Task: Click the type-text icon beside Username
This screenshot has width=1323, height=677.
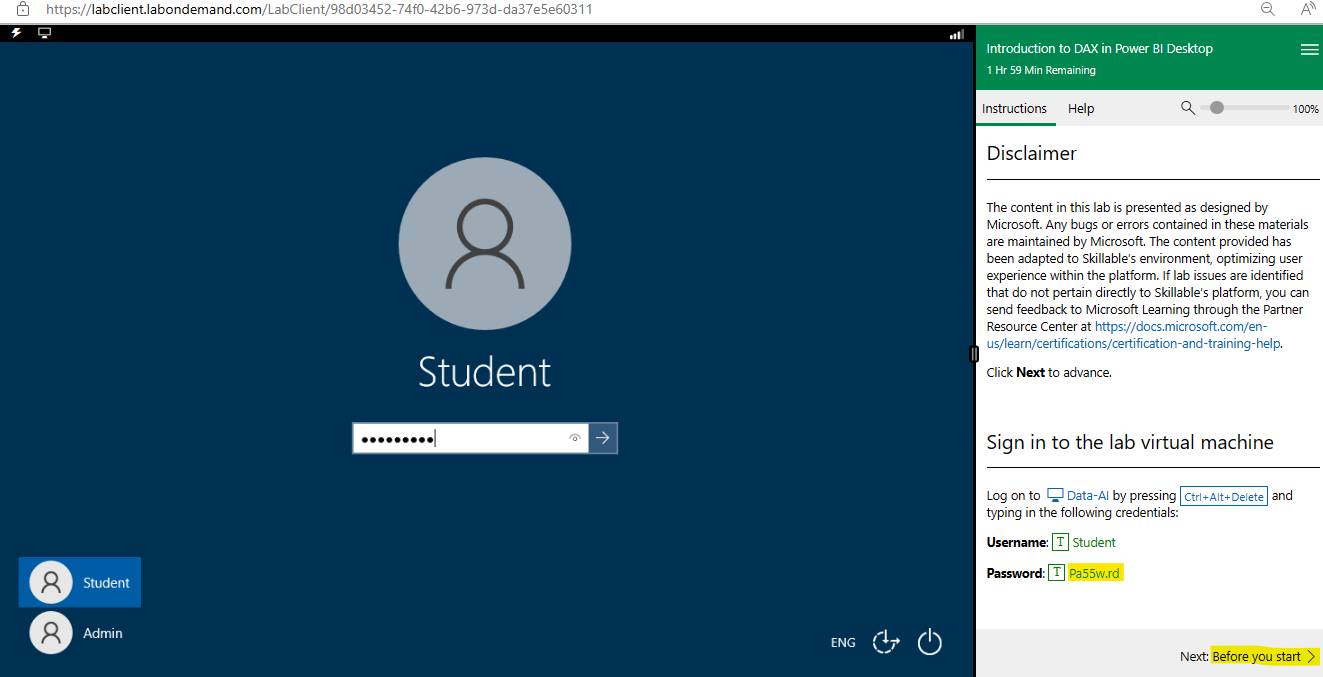Action: pos(1060,542)
